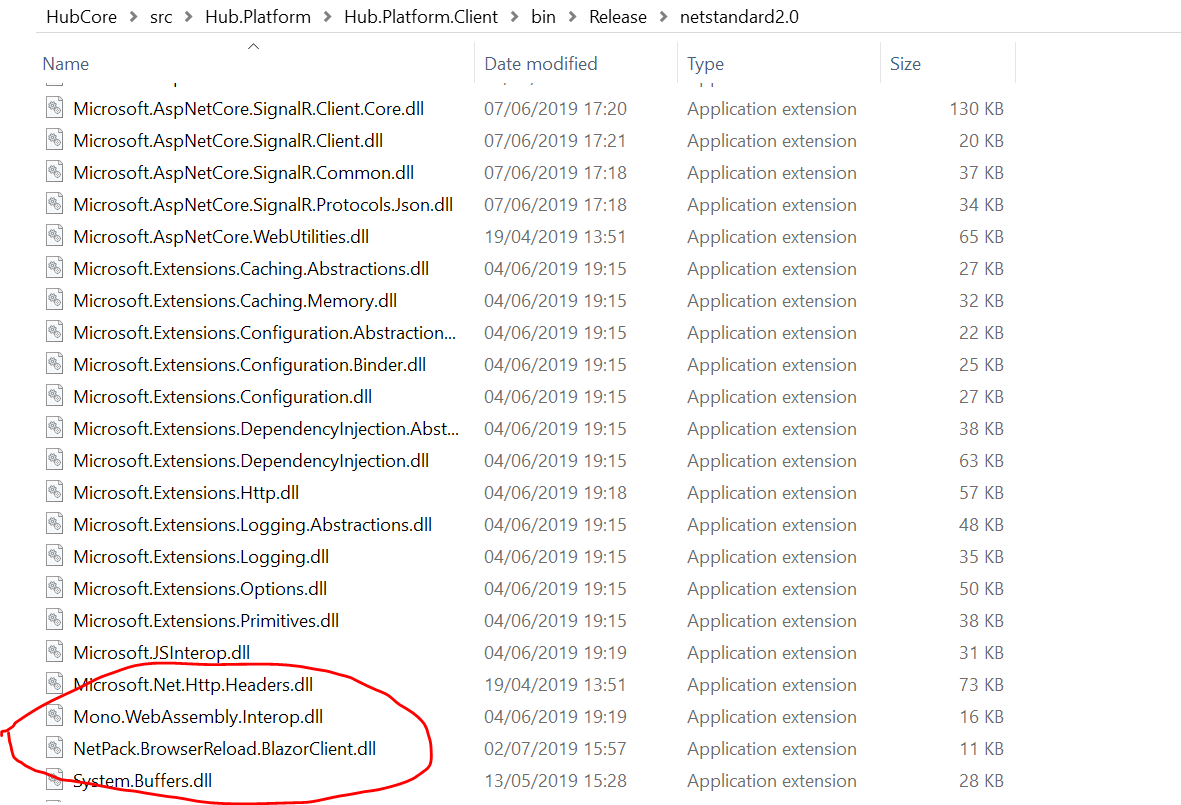Image resolution: width=1181 pixels, height=805 pixels.
Task: Click the Microsoft.Net.Http.Headers.dll file icon
Action: 55,684
